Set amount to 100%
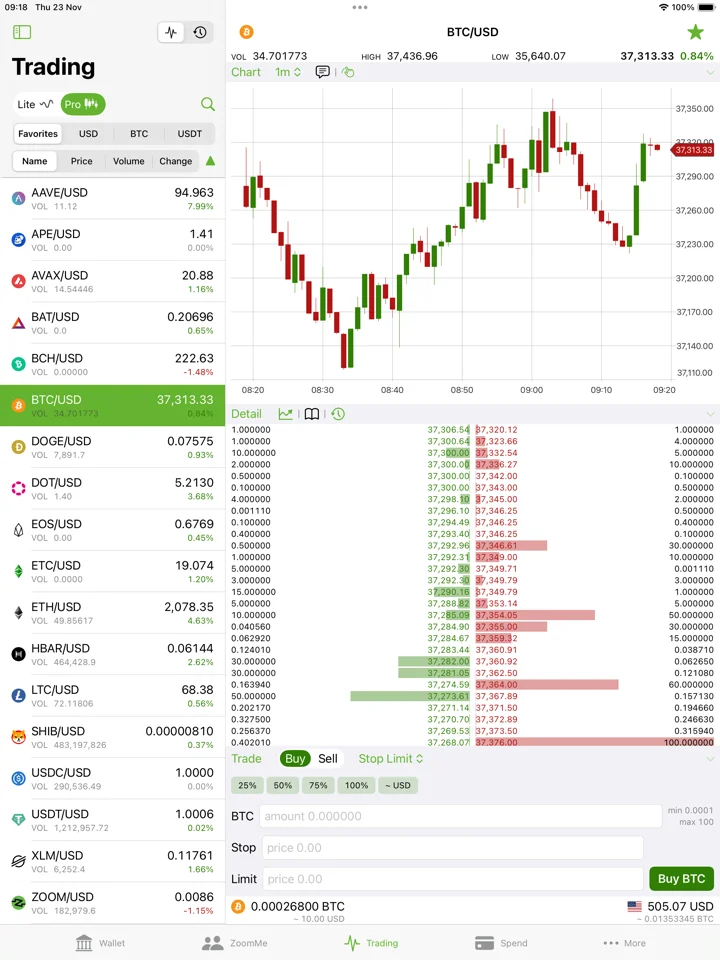The width and height of the screenshot is (720, 960). (x=356, y=786)
